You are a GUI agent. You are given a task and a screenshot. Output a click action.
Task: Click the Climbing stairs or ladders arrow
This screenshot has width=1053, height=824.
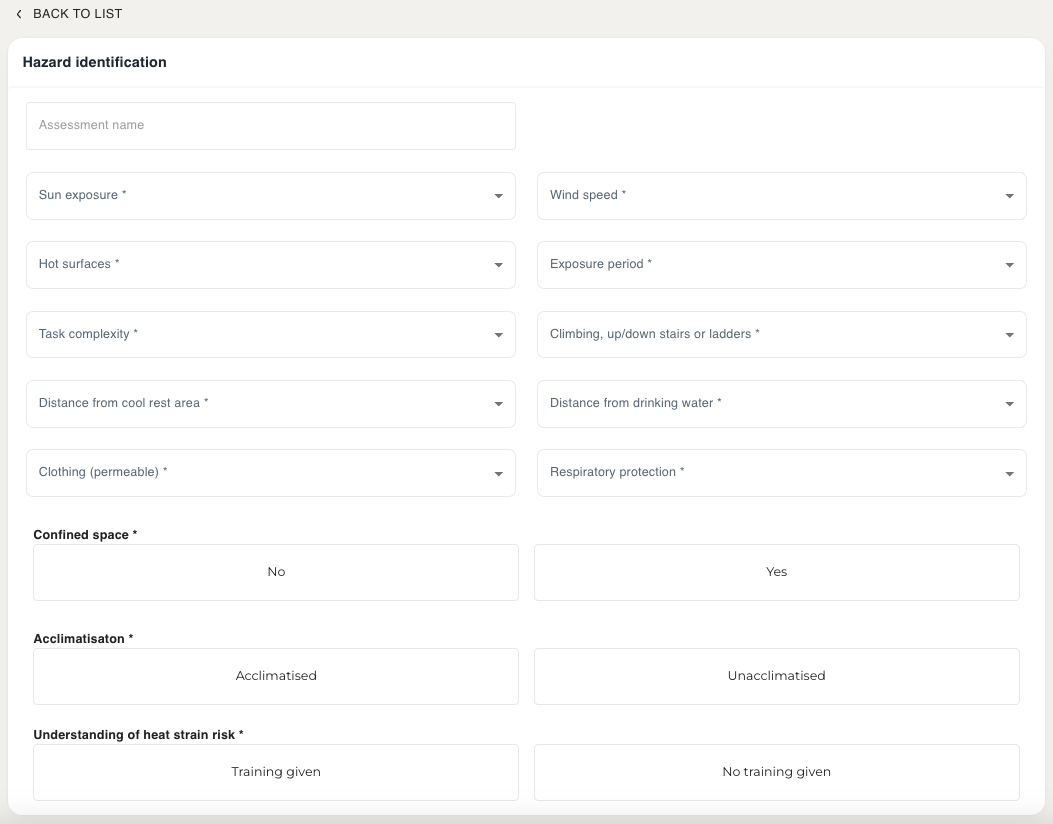pyautogui.click(x=1009, y=335)
